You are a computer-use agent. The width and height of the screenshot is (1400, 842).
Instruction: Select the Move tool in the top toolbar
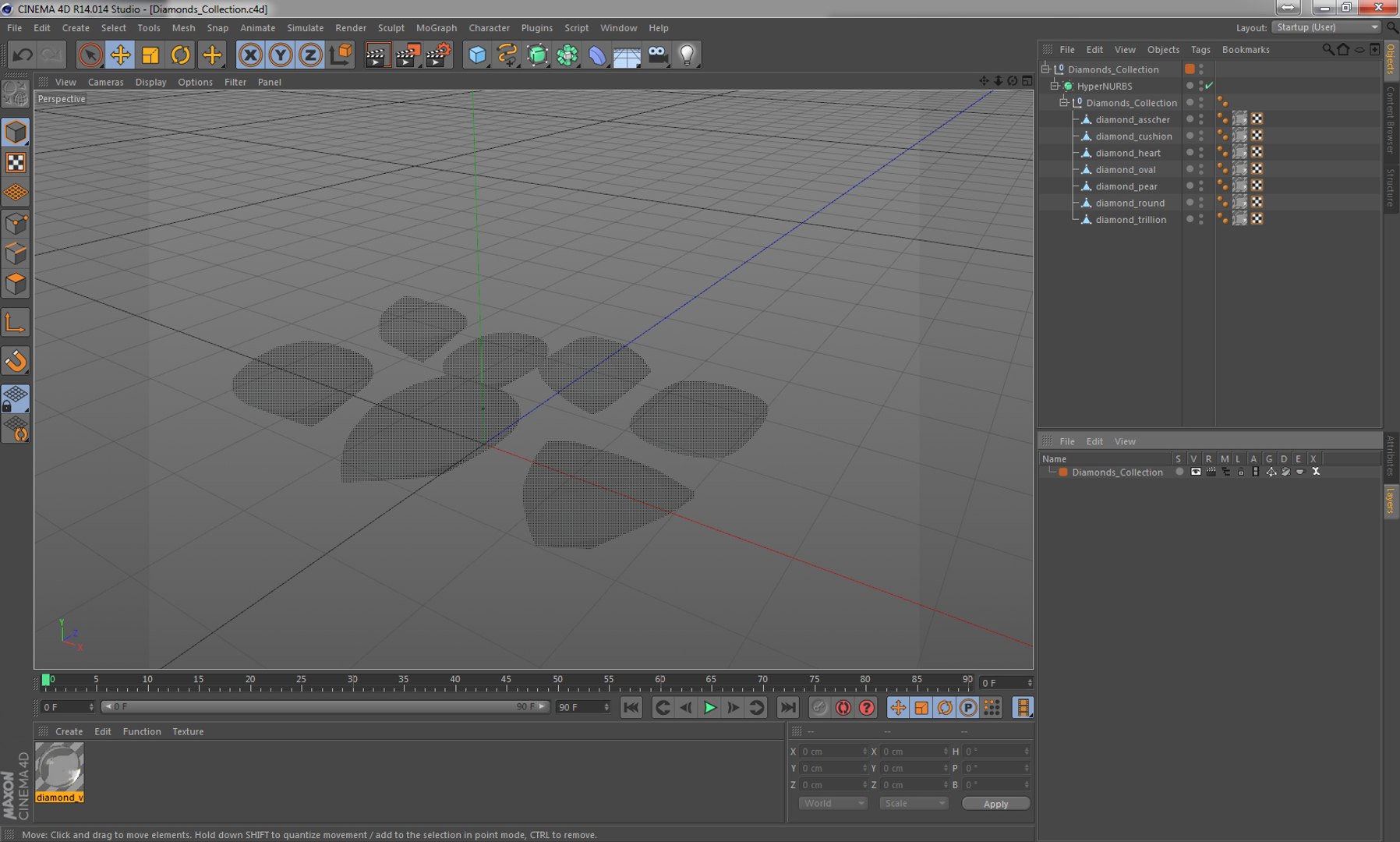[120, 55]
